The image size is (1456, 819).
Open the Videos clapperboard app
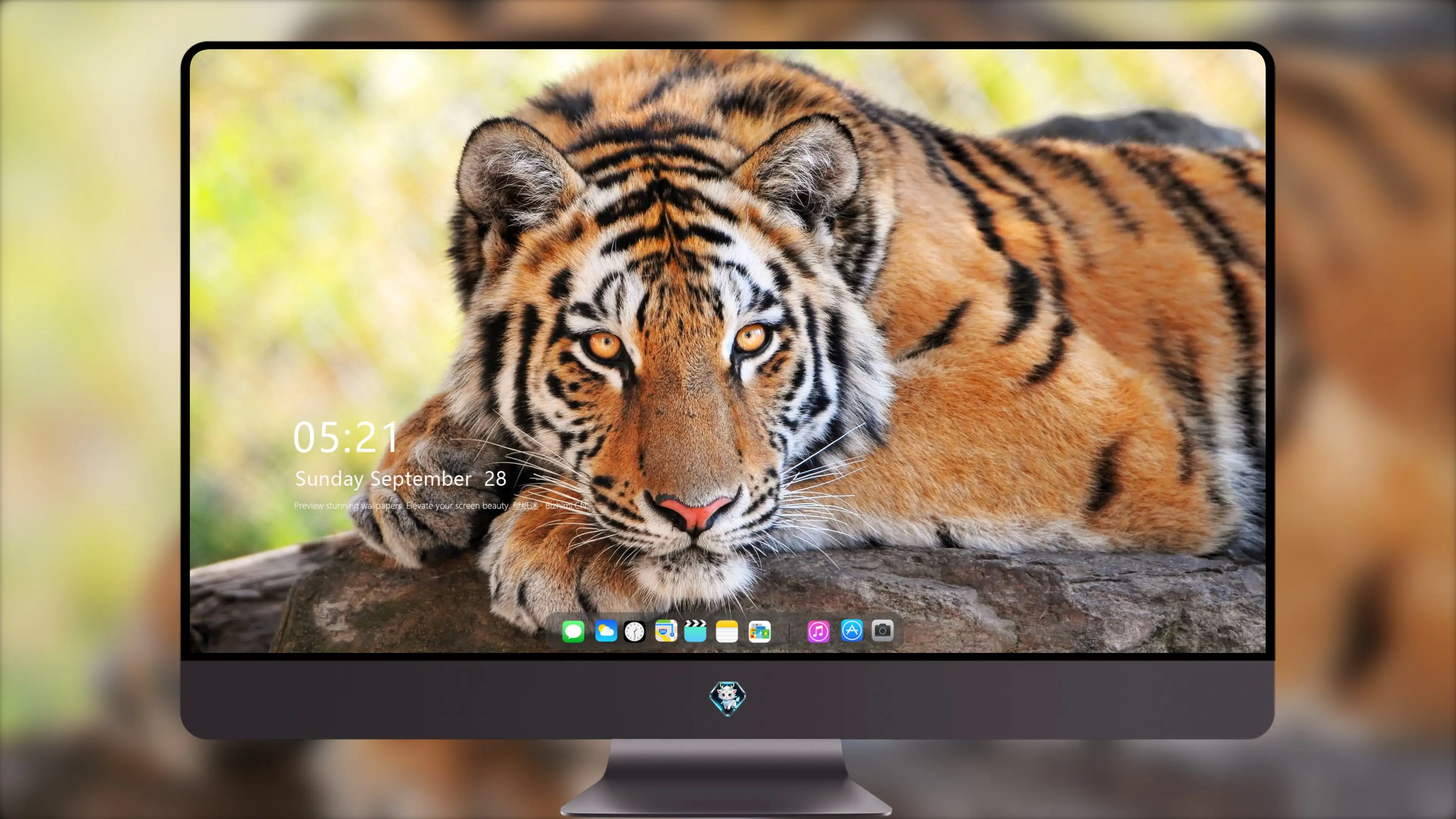coord(695,631)
